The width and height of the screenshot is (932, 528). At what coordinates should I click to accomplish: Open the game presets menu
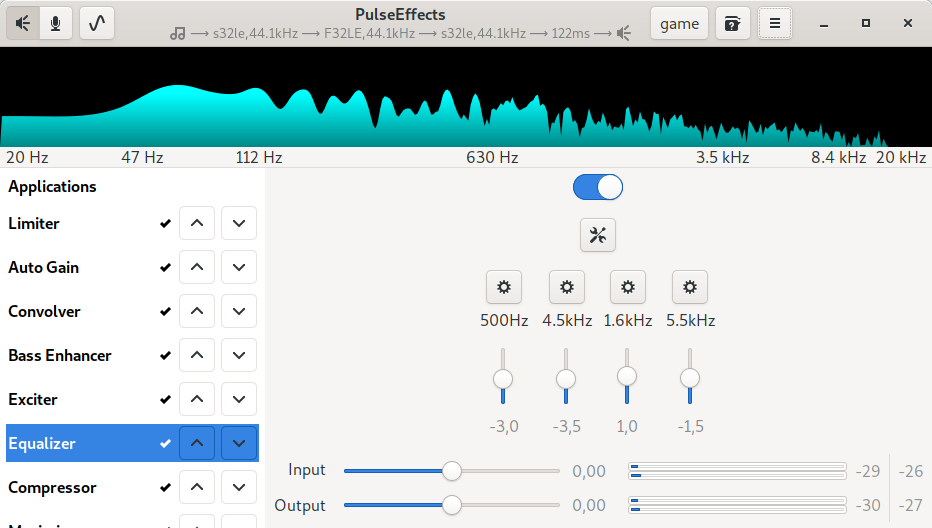(679, 23)
